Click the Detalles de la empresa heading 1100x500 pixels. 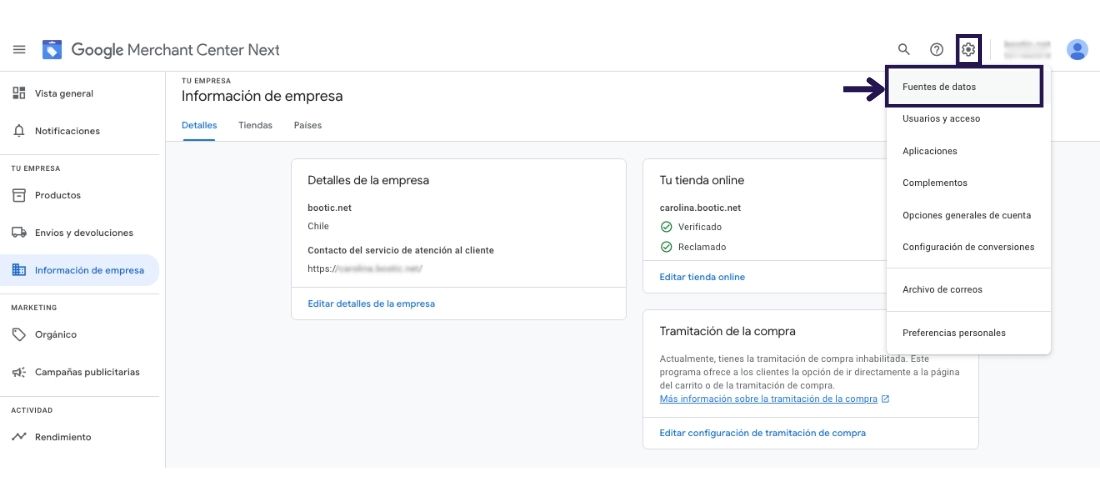pyautogui.click(x=368, y=180)
